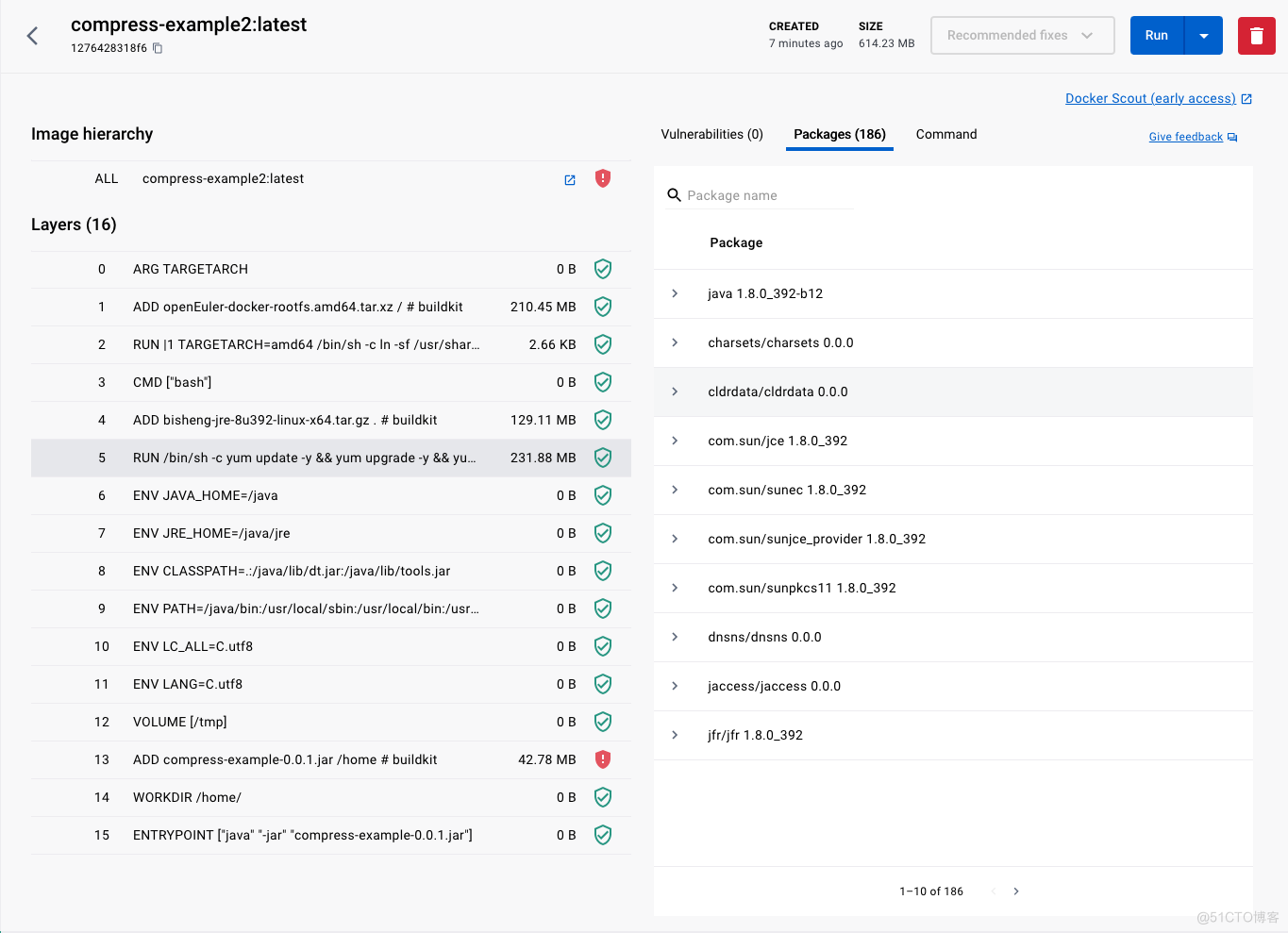Run the image with the Run button
The image size is (1288, 933).
tap(1157, 36)
